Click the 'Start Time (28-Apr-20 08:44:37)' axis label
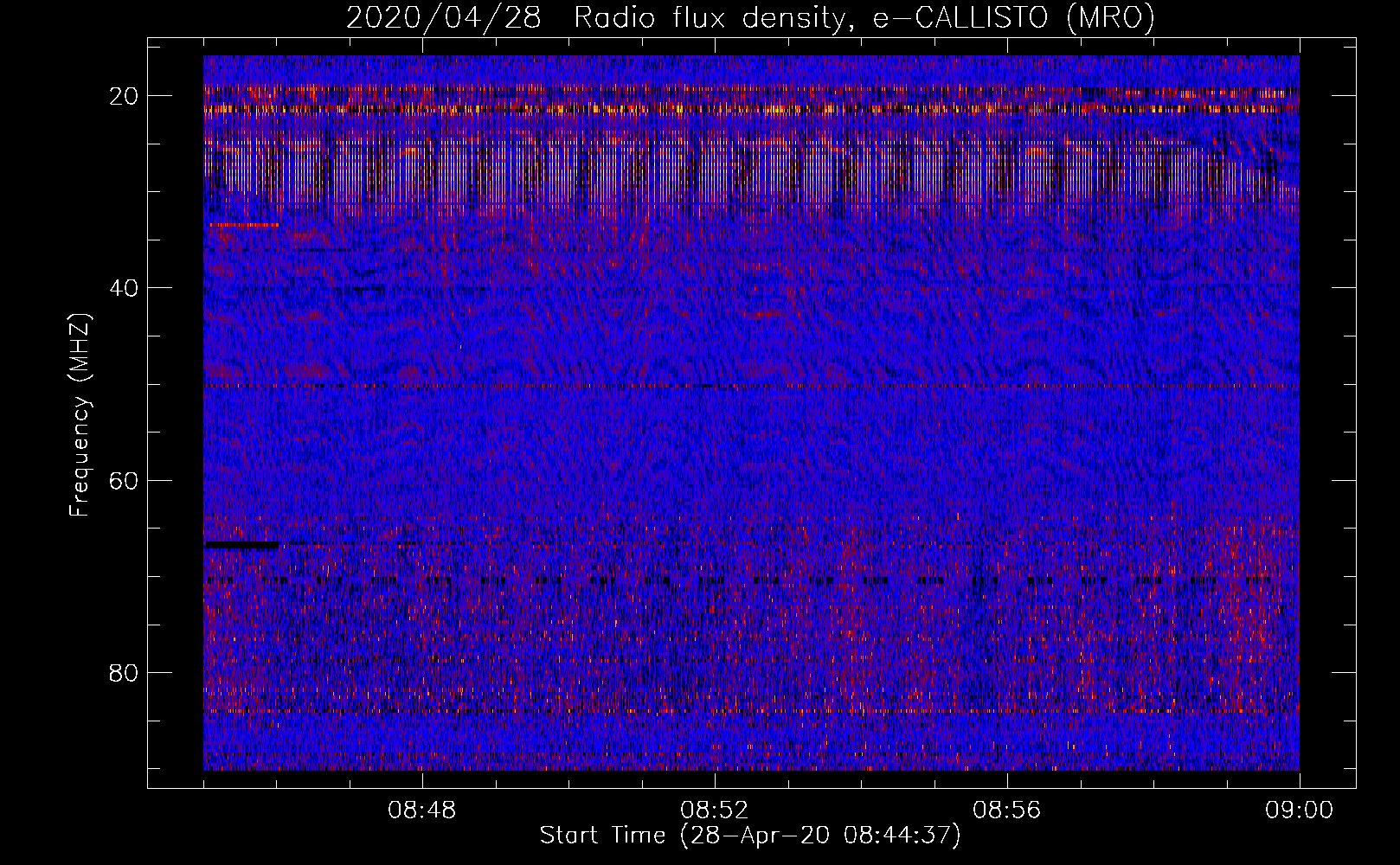This screenshot has height=865, width=1400. coord(750,836)
